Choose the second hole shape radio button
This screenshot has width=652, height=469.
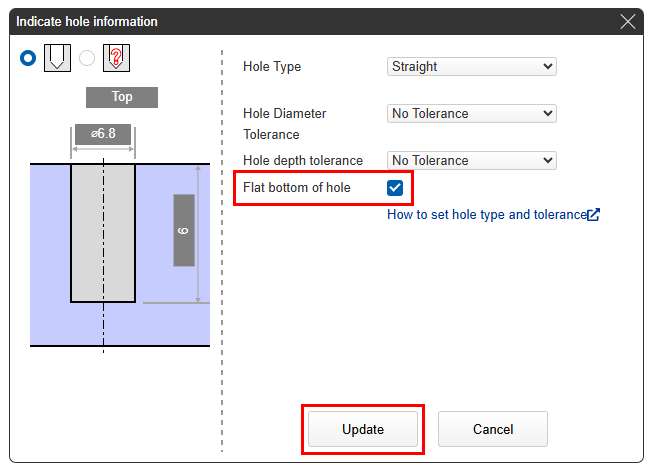point(88,58)
